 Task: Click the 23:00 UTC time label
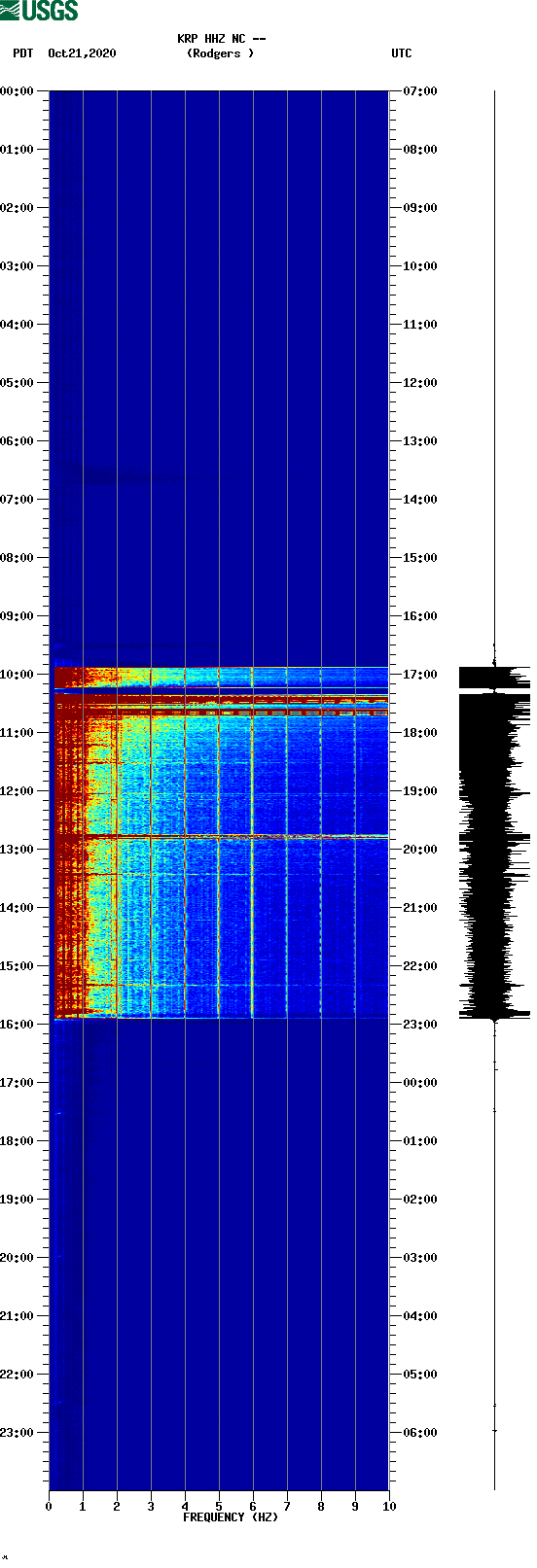coord(420,1025)
